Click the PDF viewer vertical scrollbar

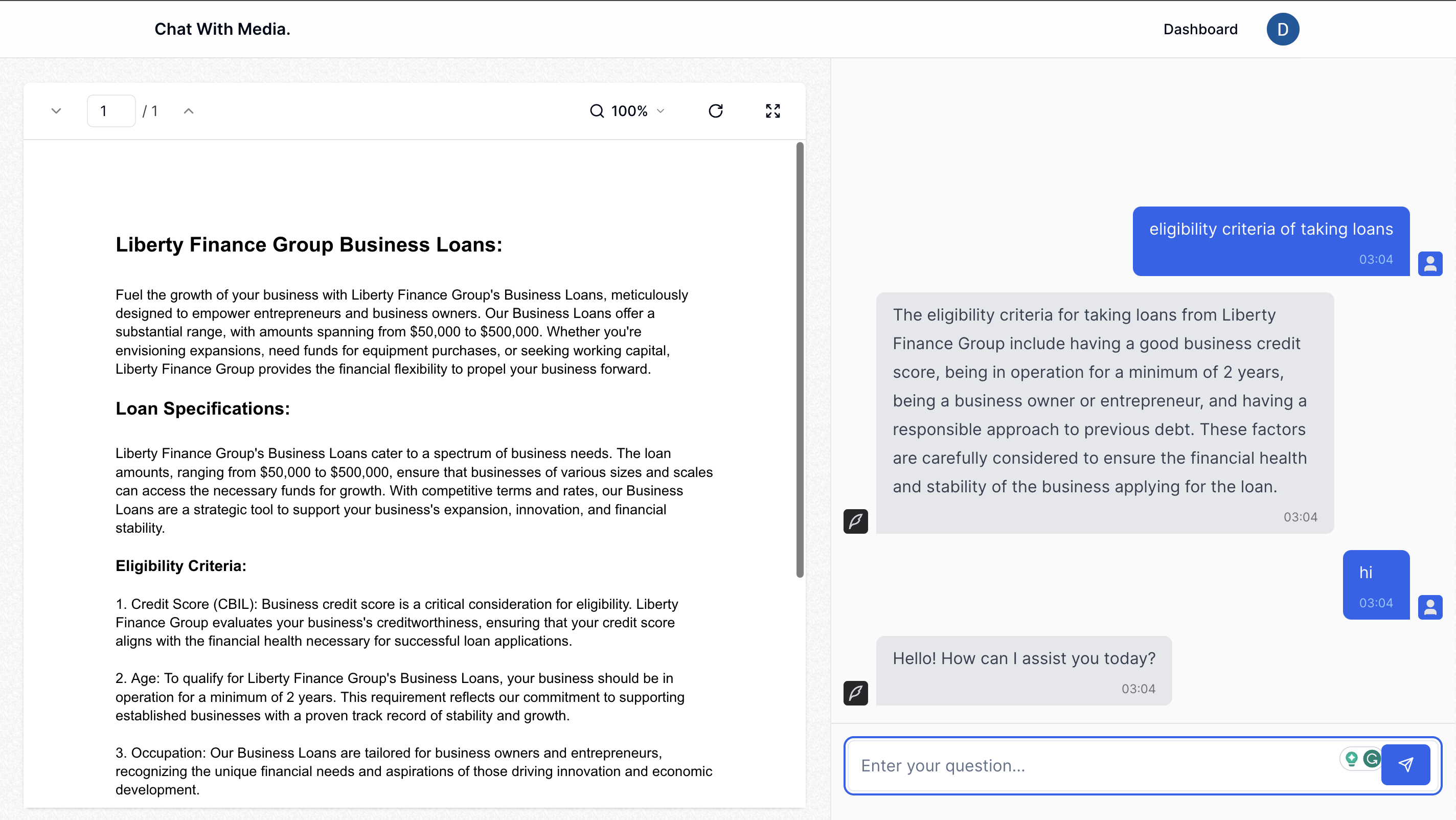(x=800, y=360)
